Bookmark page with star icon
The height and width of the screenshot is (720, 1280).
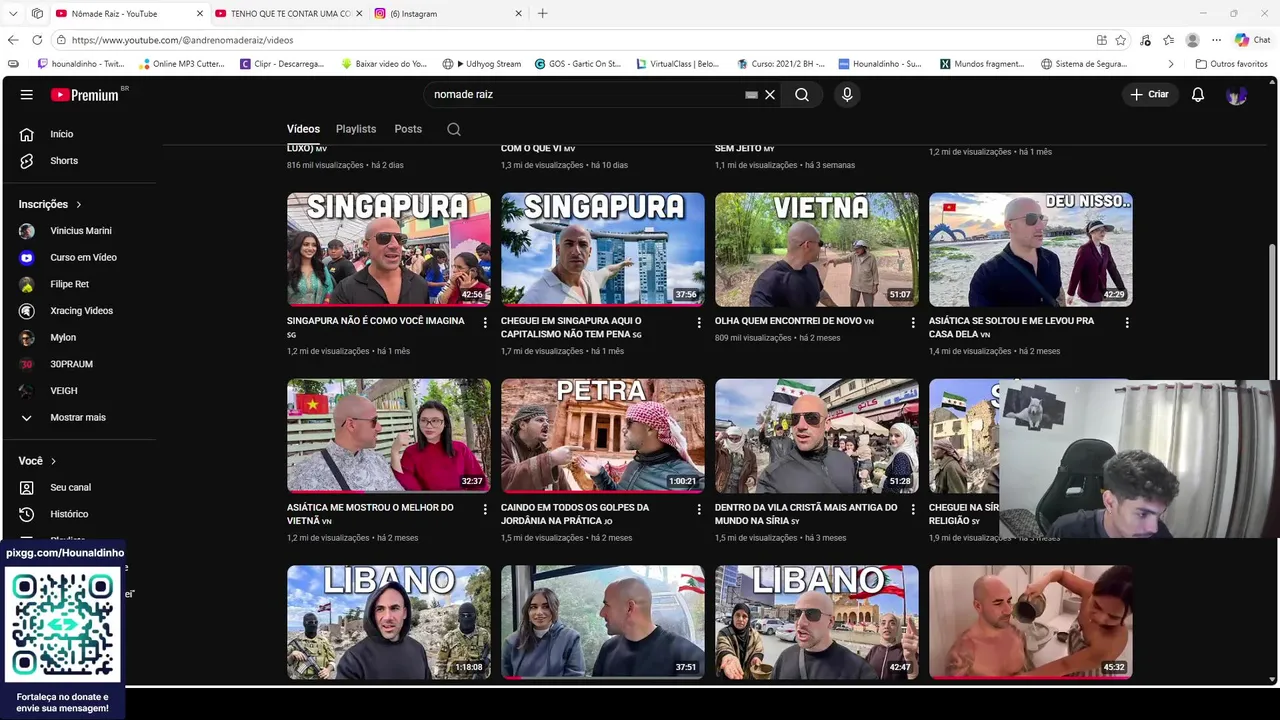point(1121,40)
